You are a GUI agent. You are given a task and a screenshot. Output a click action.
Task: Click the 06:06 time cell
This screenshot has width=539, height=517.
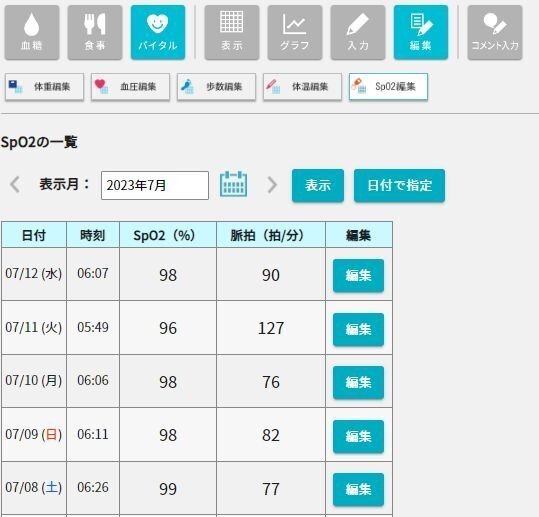[93, 381]
